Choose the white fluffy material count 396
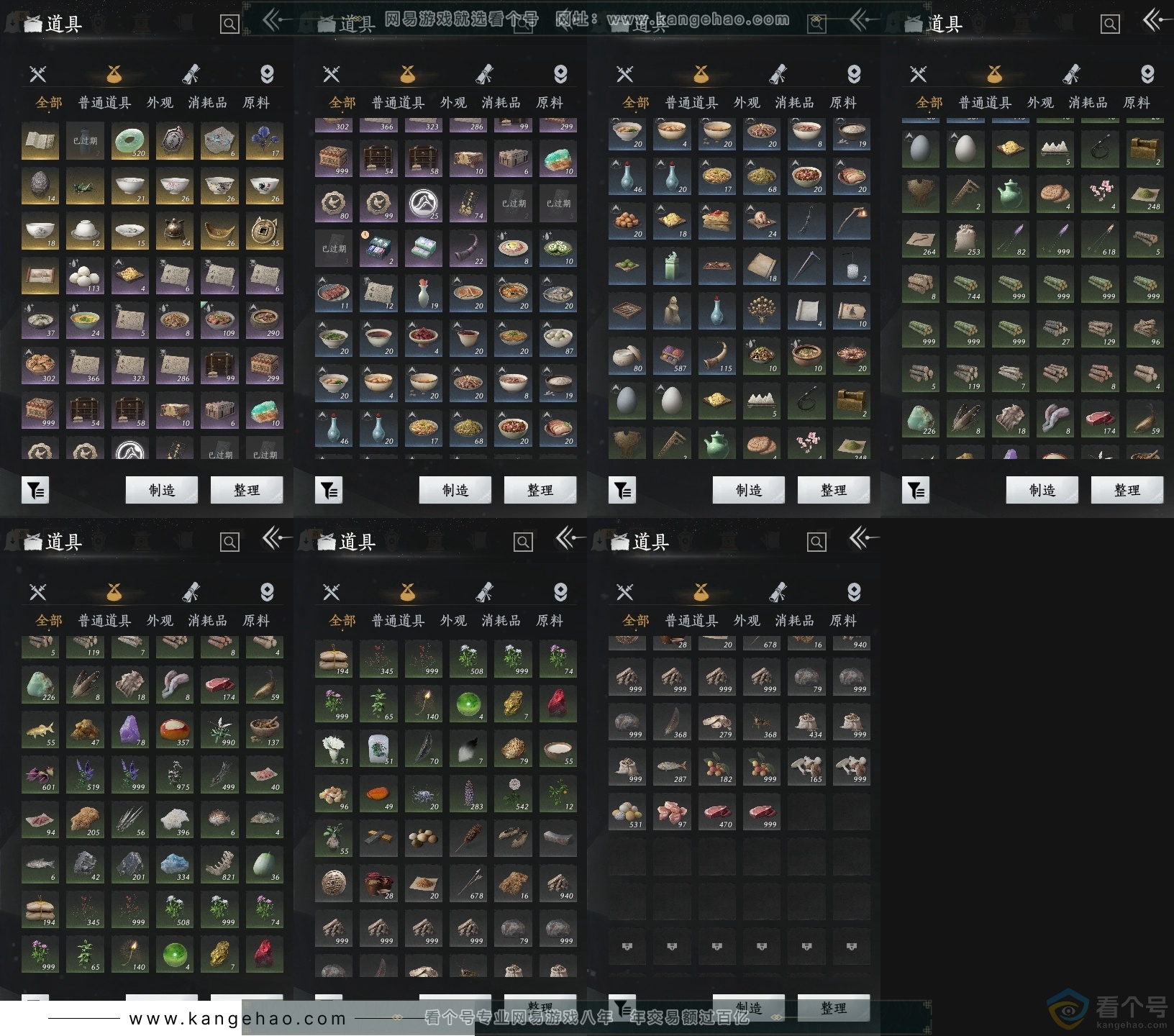 tap(175, 820)
